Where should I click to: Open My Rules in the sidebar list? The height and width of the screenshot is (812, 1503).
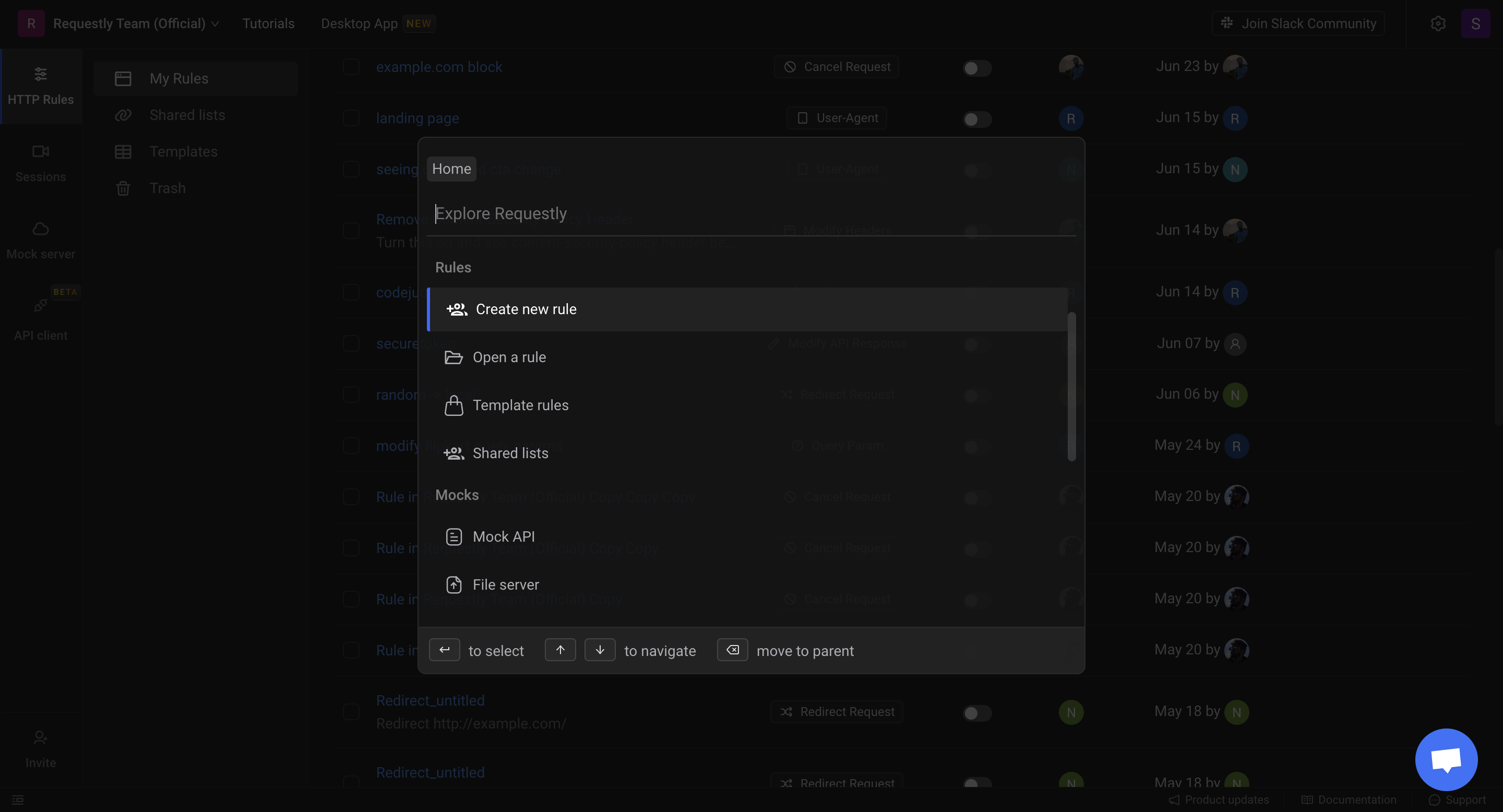[x=196, y=78]
